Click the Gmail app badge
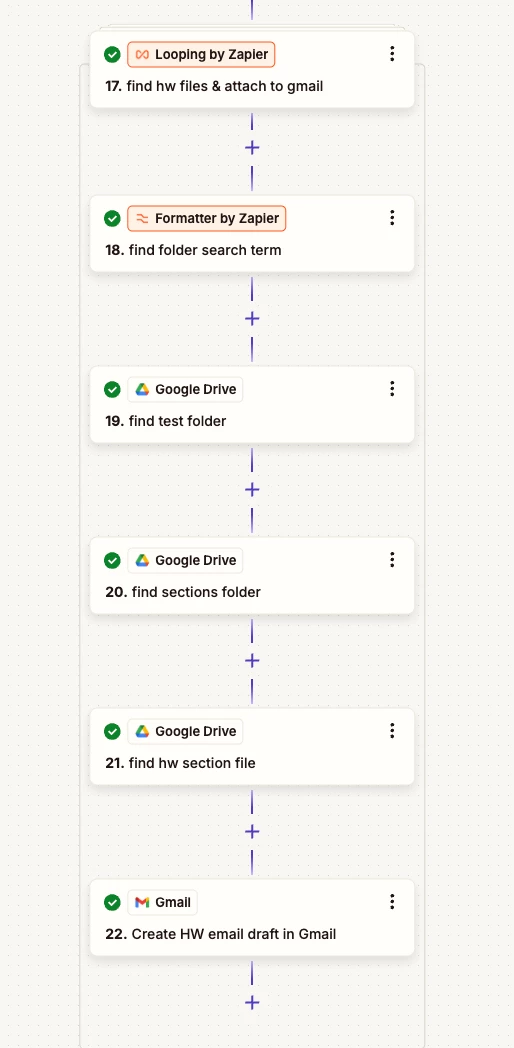 click(162, 903)
